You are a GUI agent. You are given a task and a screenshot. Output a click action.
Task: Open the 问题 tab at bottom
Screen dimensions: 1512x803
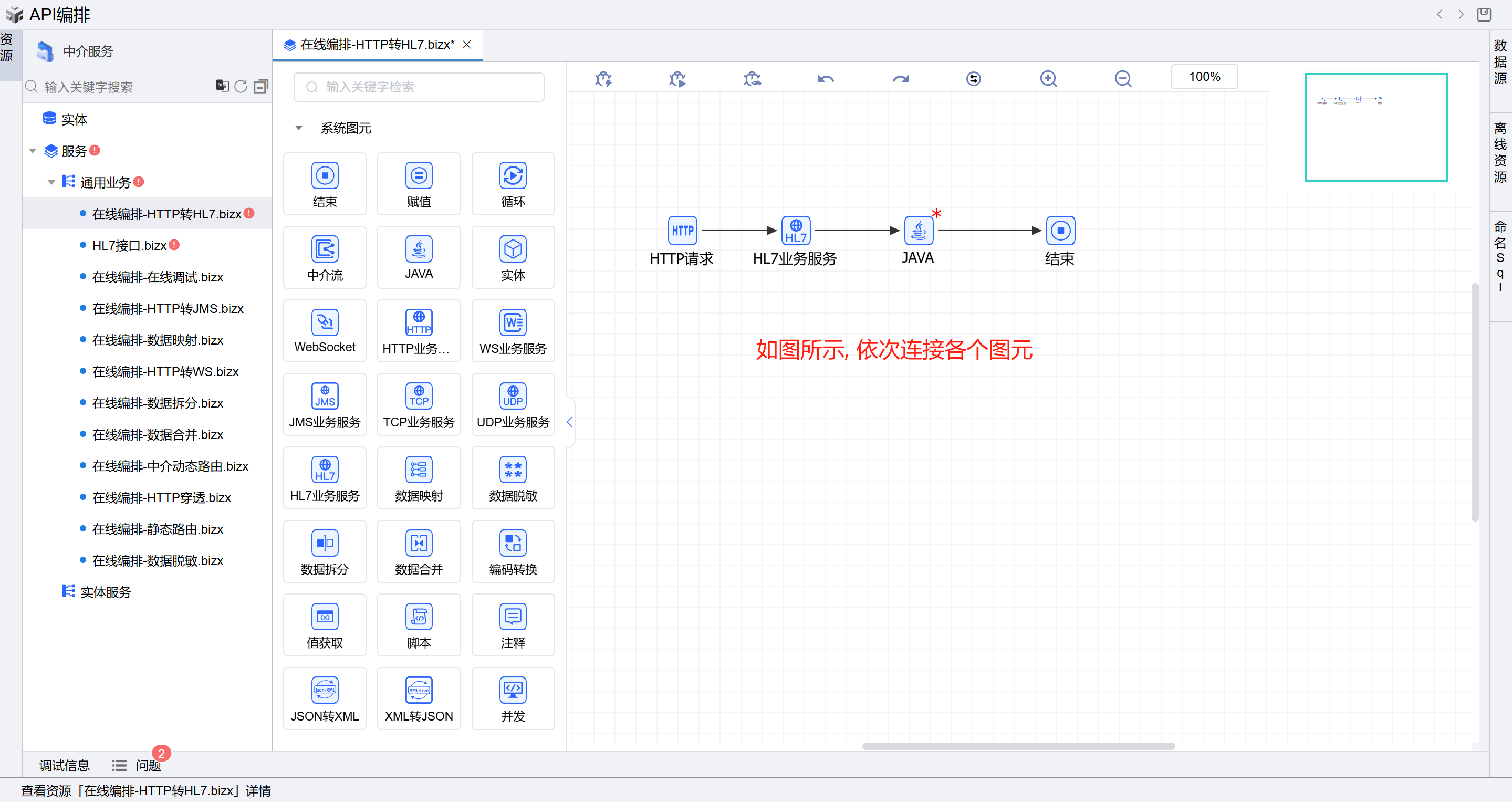point(148,765)
